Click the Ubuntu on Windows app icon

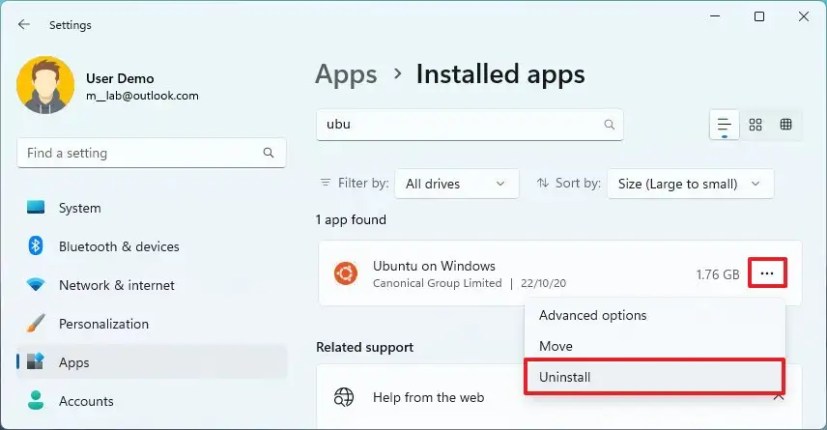[x=345, y=273]
